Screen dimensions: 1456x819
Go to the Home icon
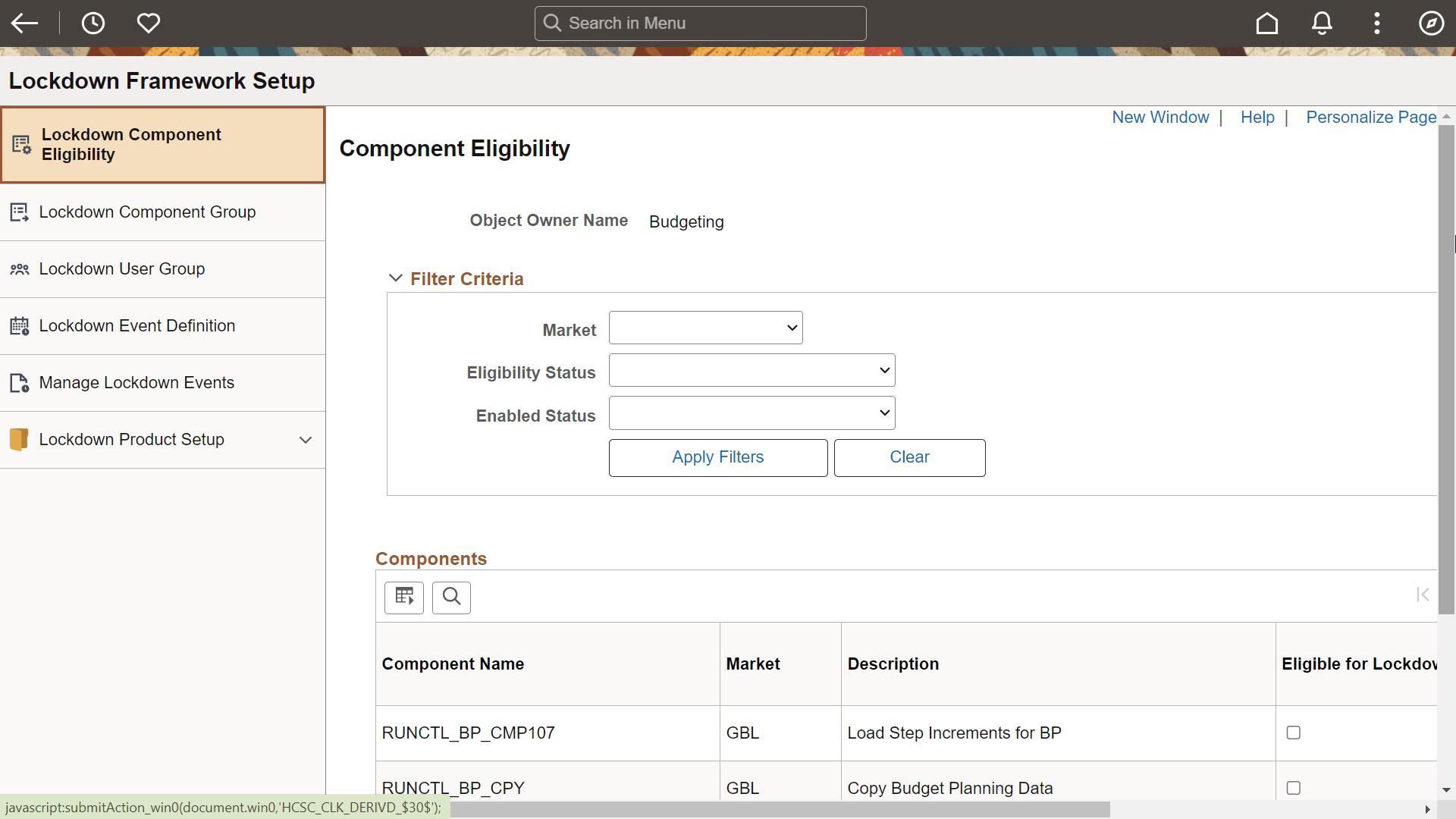point(1267,23)
